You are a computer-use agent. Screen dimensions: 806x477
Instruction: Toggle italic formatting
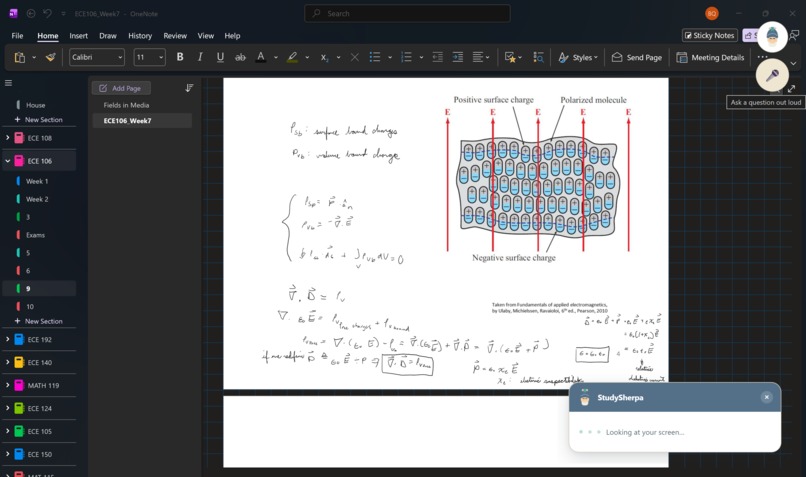point(200,57)
